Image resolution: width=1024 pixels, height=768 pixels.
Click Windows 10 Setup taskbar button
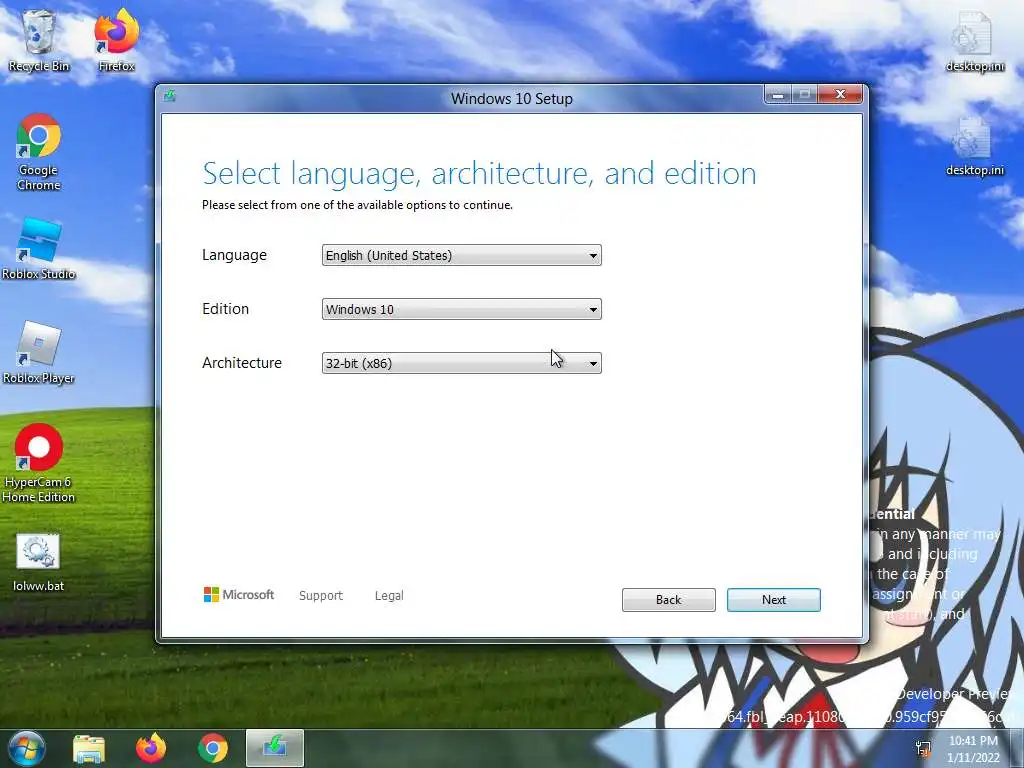pyautogui.click(x=275, y=748)
